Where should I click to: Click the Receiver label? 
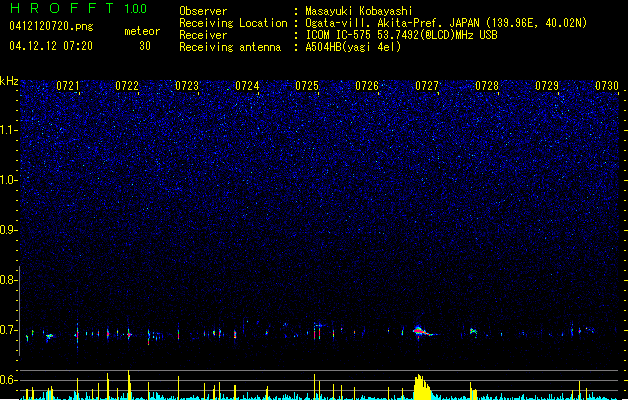click(203, 35)
